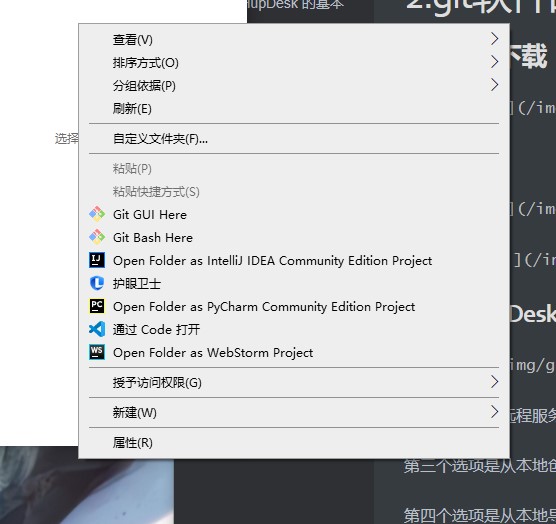
Task: Choose 粘贴快捷方式(S) entry
Action: (x=294, y=191)
